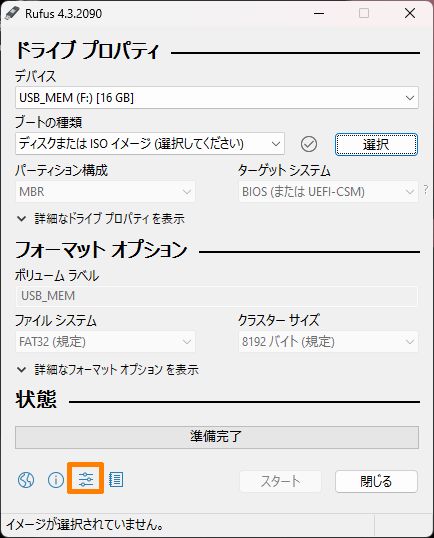Click the ボリューム ラベル USB_MEM field
Image resolution: width=434 pixels, height=538 pixels.
pos(217,296)
